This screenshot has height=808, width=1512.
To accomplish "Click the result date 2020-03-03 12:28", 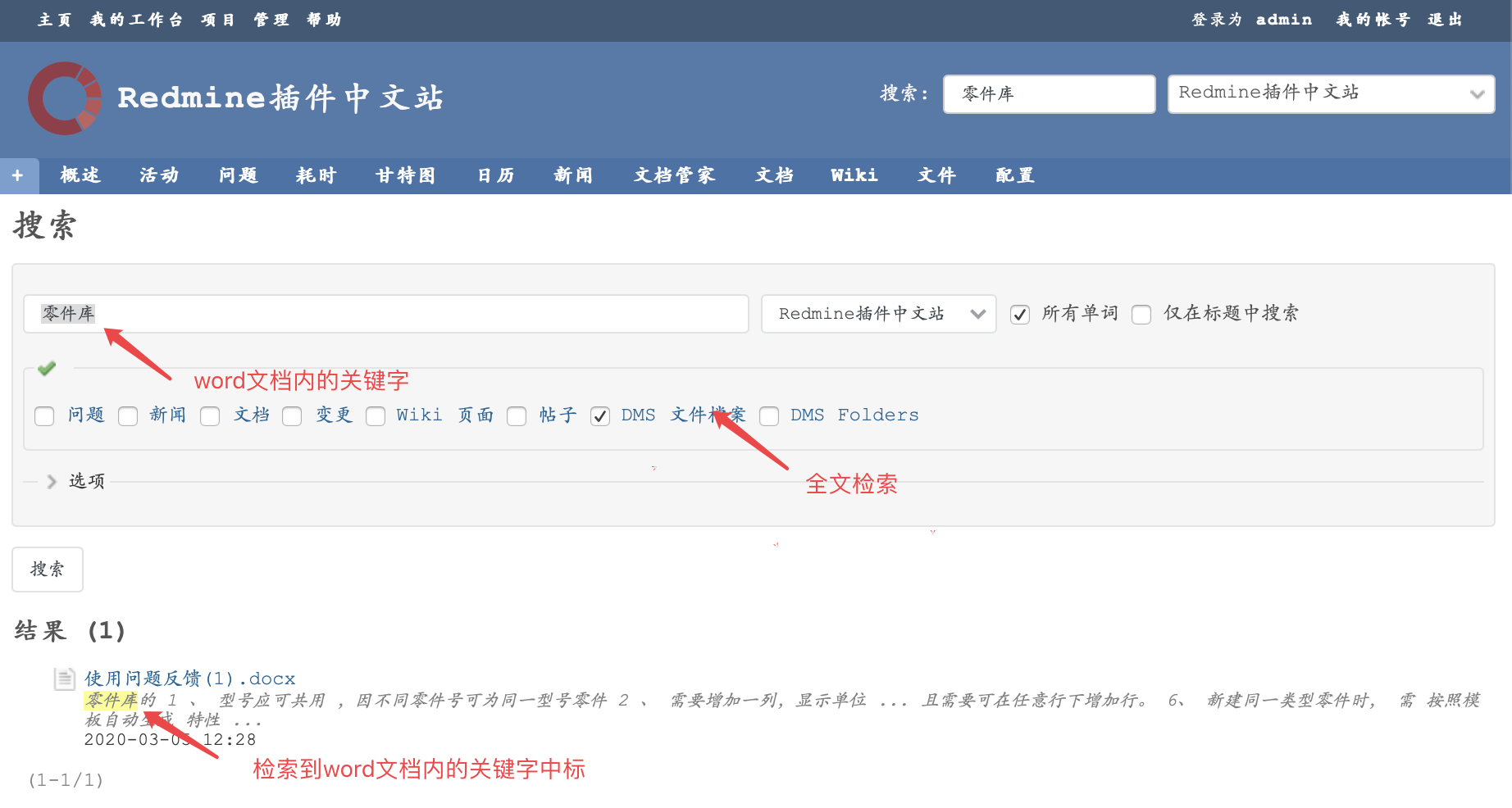I will click(171, 739).
